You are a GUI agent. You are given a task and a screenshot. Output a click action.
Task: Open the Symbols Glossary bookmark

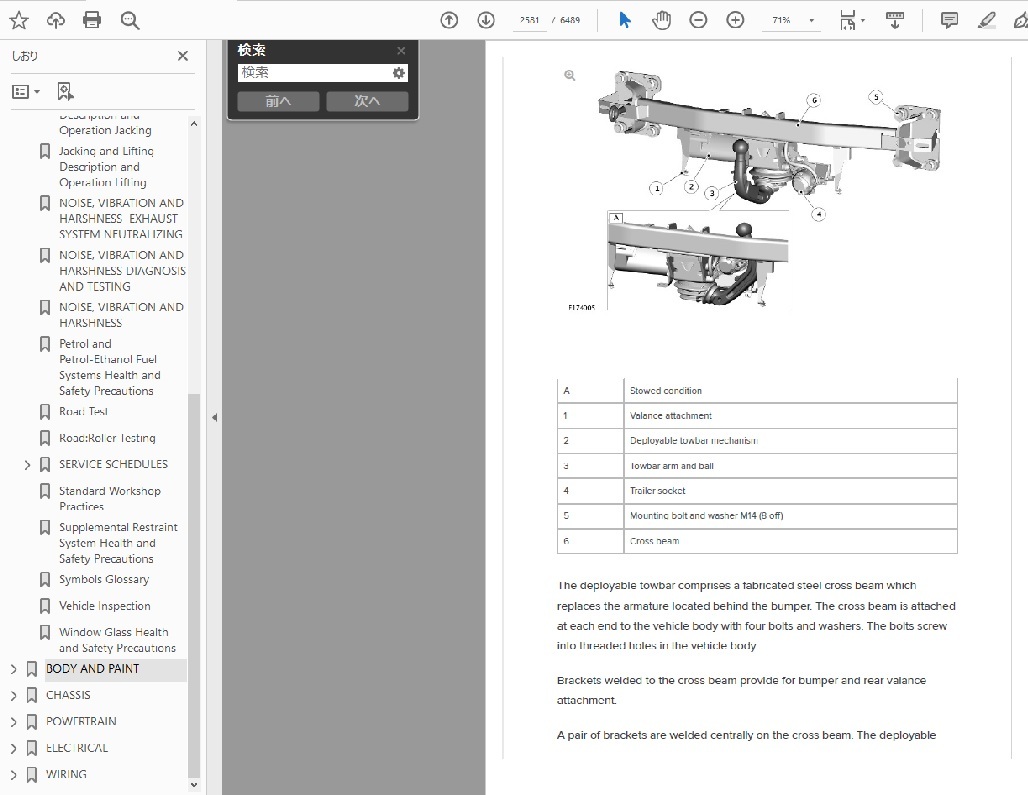pyautogui.click(x=104, y=579)
